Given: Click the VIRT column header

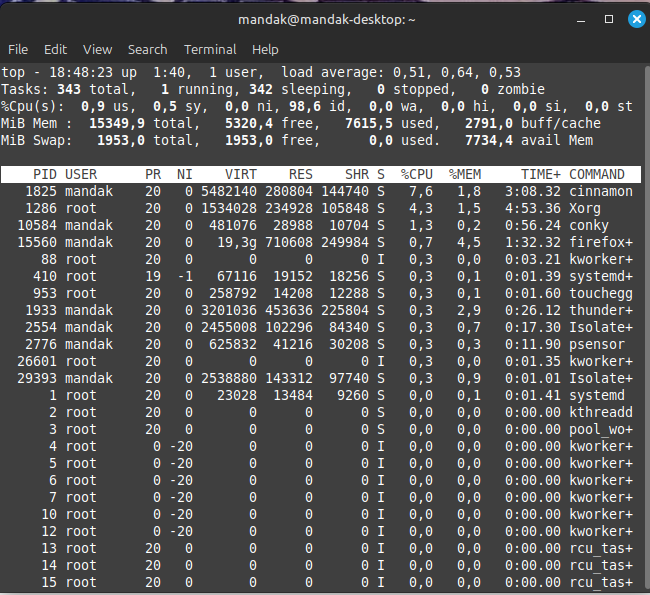Looking at the screenshot, I should [241, 175].
